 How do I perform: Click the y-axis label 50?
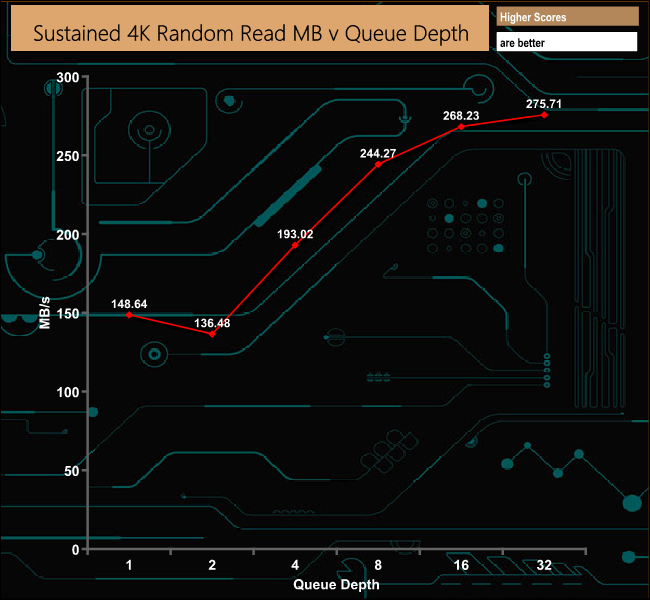pyautogui.click(x=71, y=471)
